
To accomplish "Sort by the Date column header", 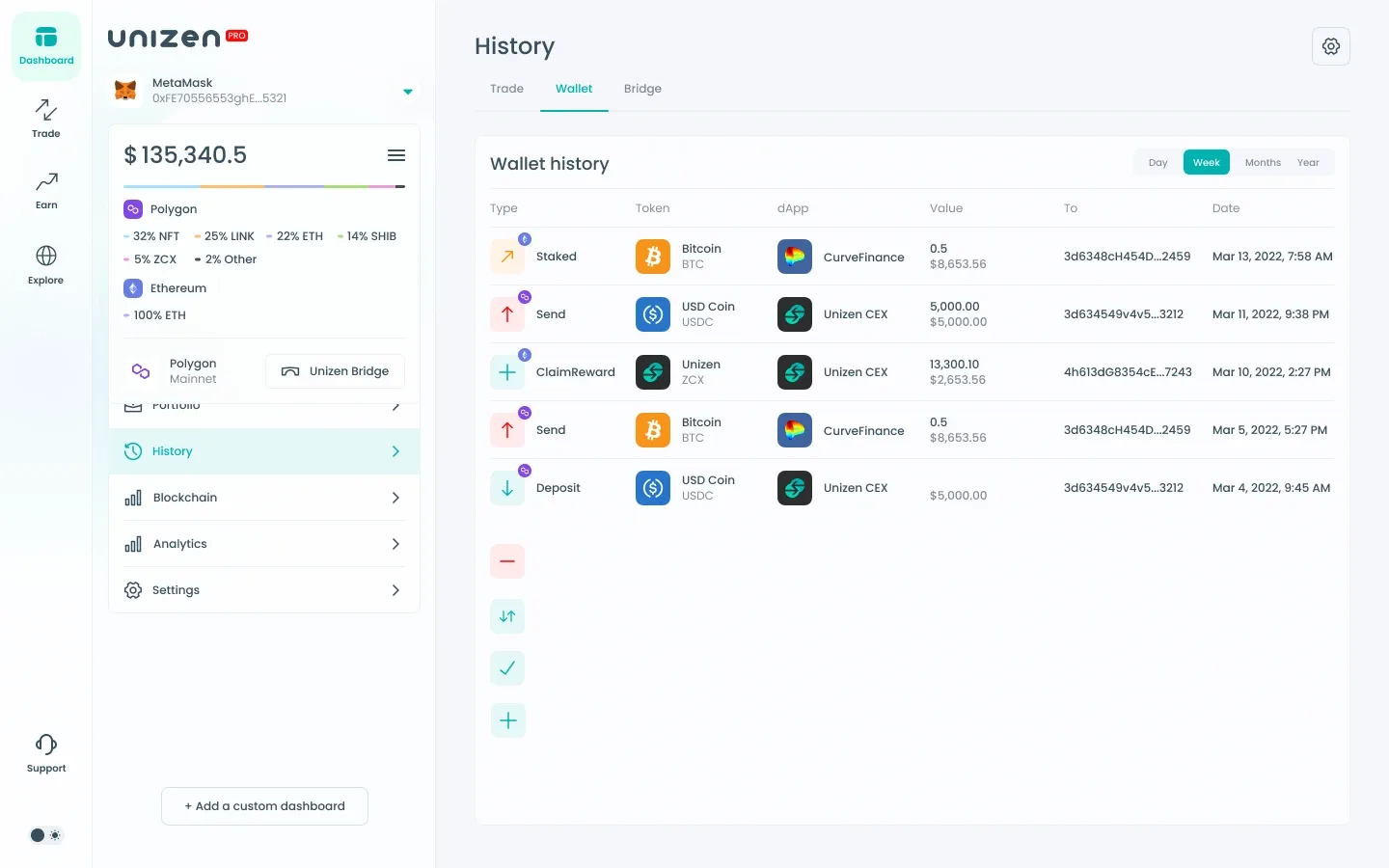I will point(1226,208).
